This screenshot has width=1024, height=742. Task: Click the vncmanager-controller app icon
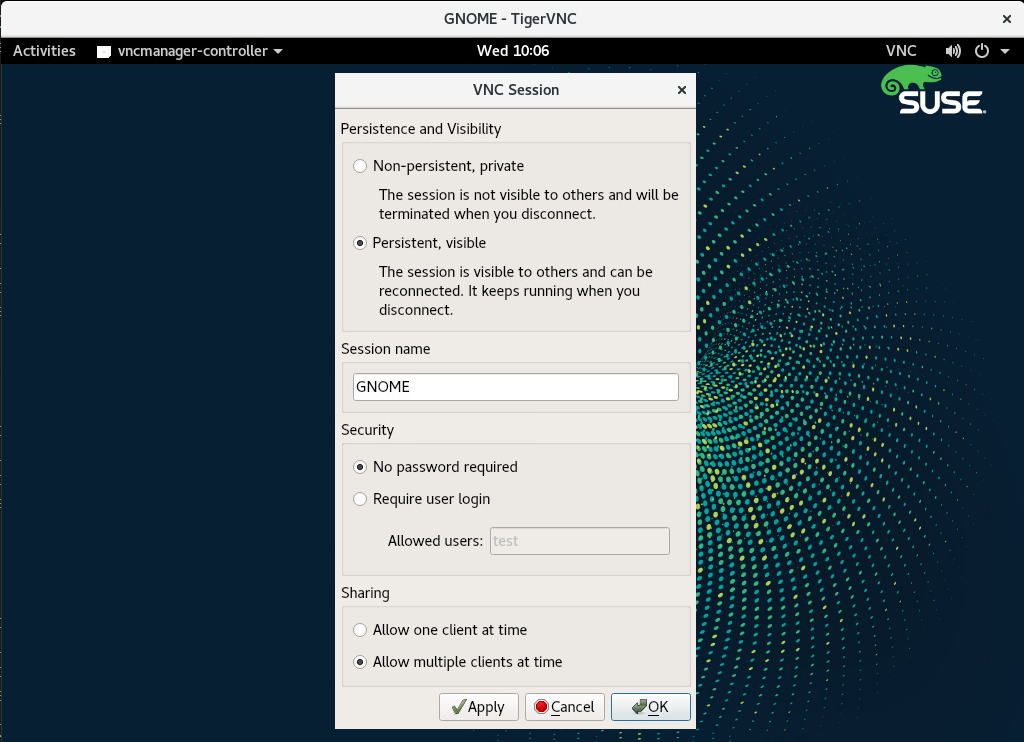104,51
